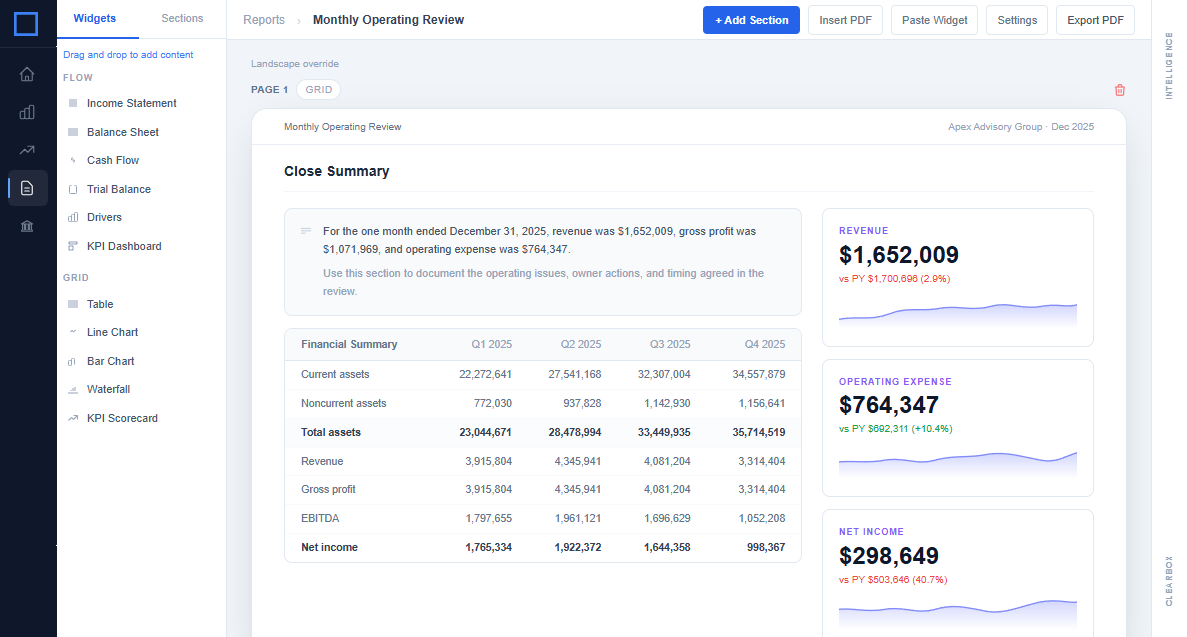Click the bank icon in the sidebar
The width and height of the screenshot is (1187, 637).
[x=27, y=226]
